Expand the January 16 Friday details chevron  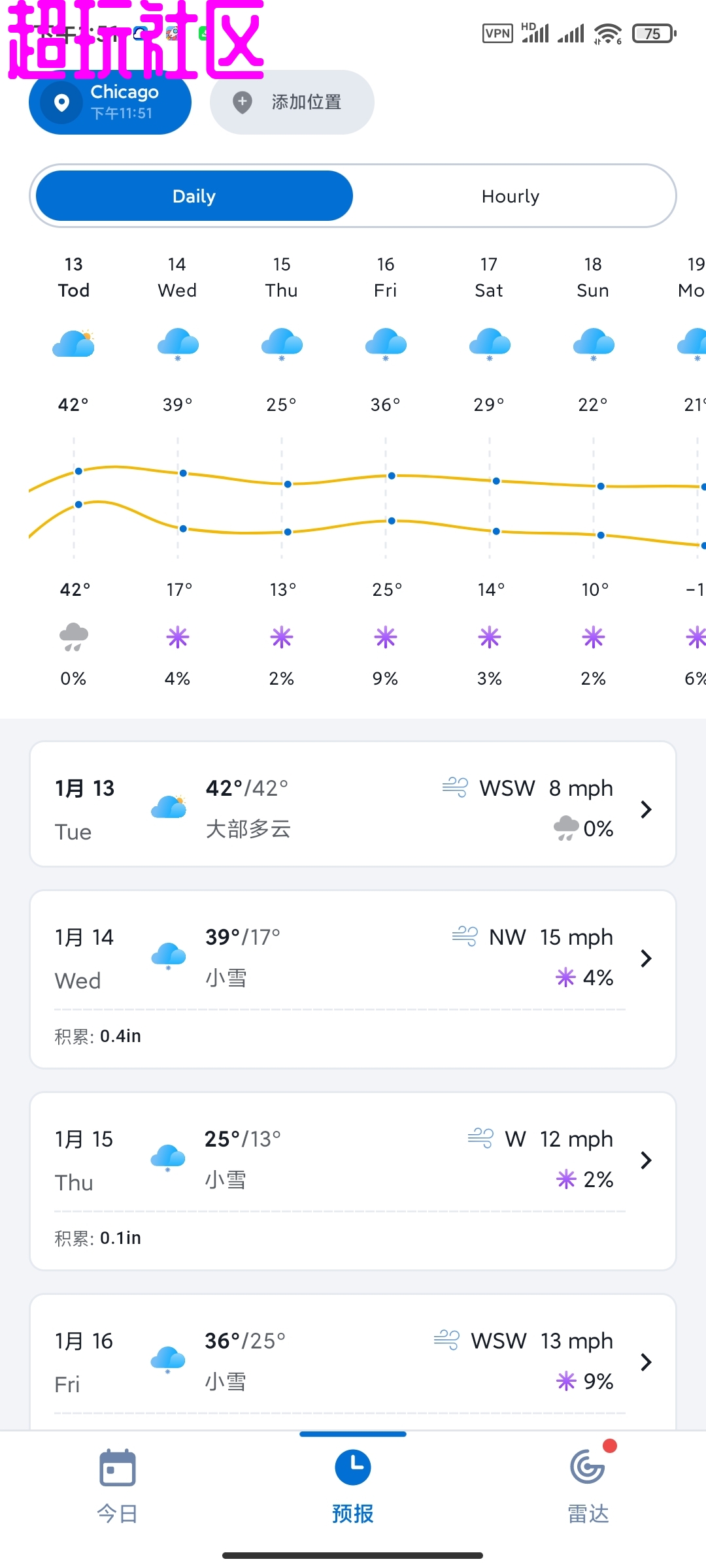pyautogui.click(x=646, y=1362)
